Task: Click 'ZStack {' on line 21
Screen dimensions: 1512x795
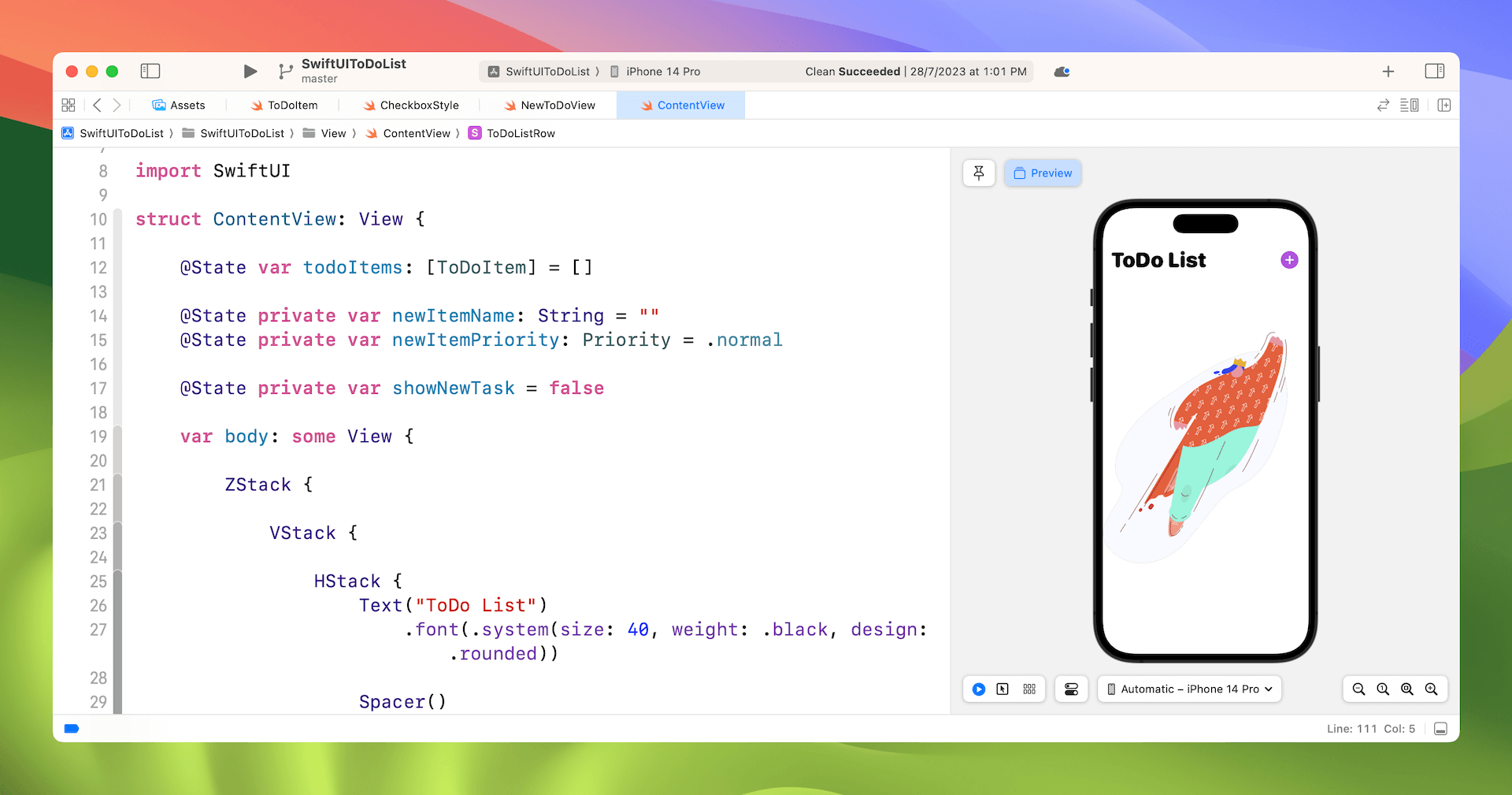Action: [269, 485]
